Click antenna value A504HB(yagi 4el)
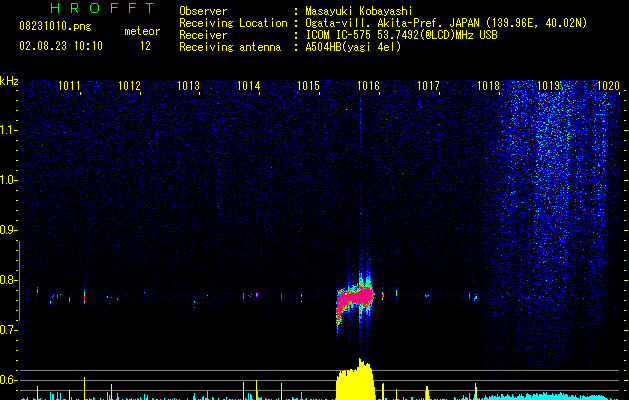The image size is (629, 400). coord(353,47)
